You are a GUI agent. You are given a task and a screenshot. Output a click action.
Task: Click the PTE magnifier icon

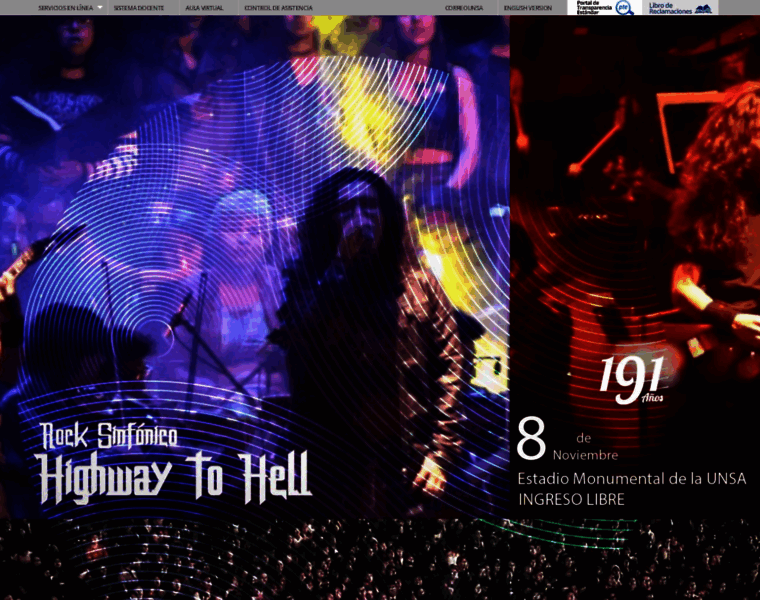(x=624, y=7)
